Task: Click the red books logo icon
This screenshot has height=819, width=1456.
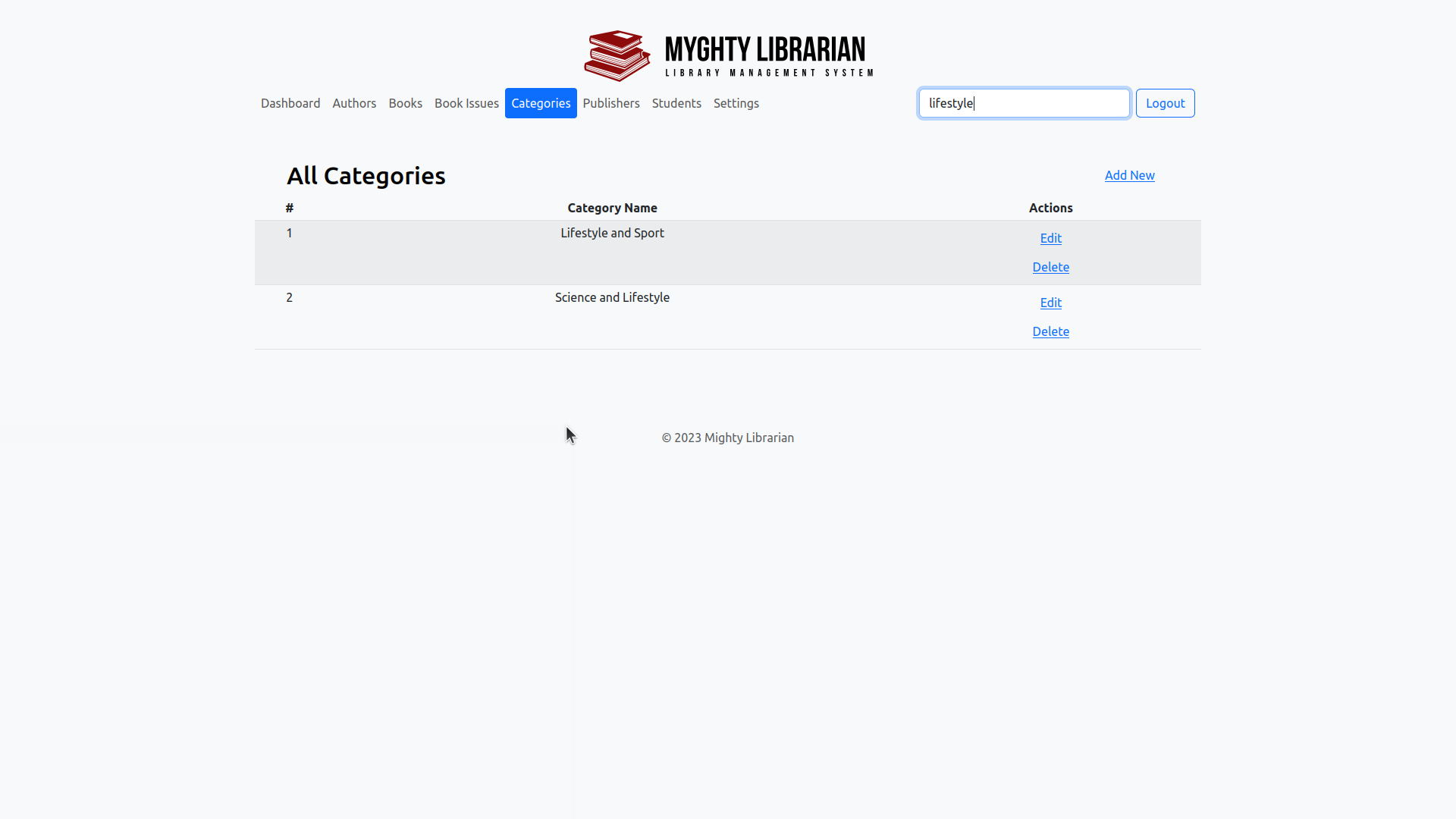Action: [x=617, y=55]
